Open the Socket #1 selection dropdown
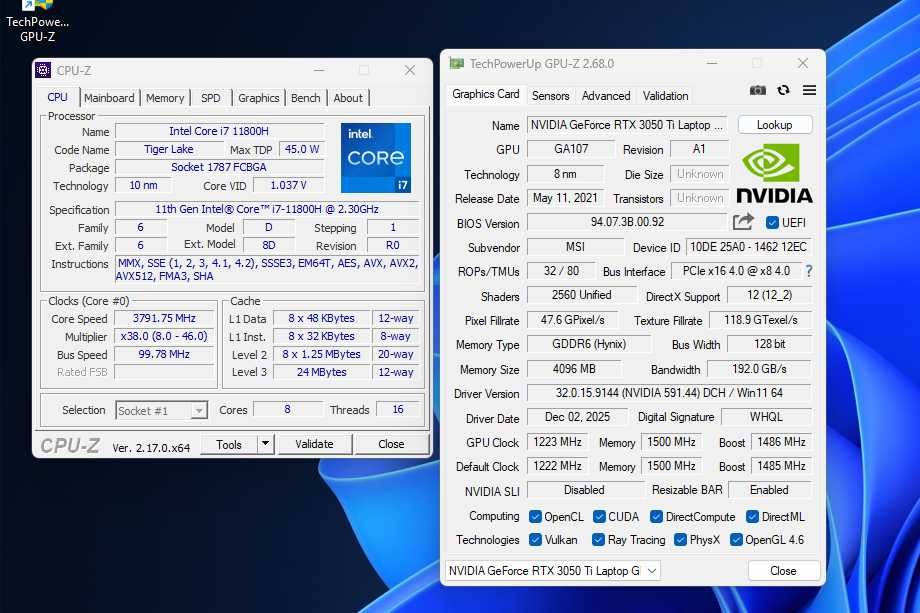Viewport: 920px width, 613px height. tap(161, 410)
